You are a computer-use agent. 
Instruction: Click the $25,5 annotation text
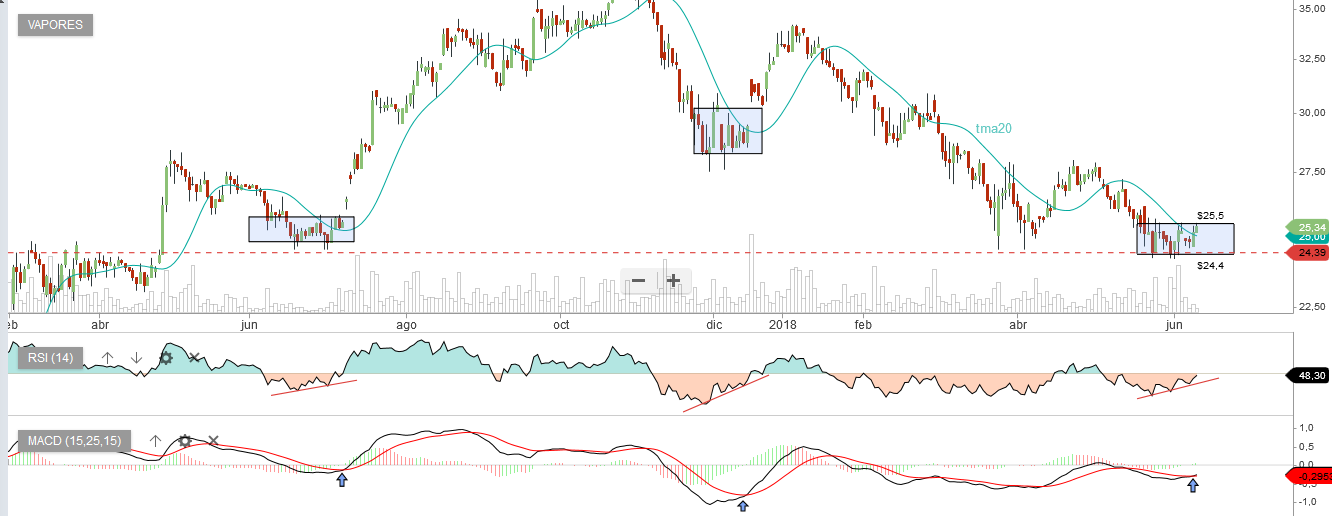click(x=1211, y=216)
